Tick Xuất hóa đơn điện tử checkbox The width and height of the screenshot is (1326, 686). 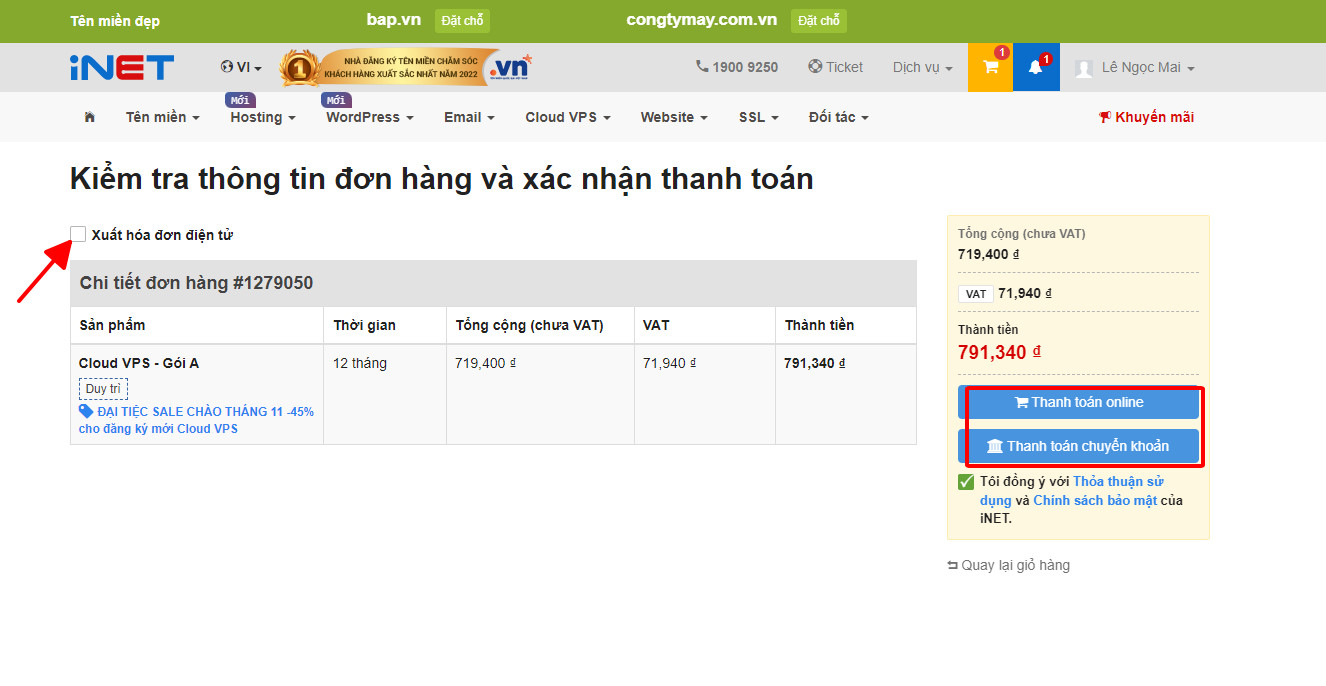click(78, 234)
